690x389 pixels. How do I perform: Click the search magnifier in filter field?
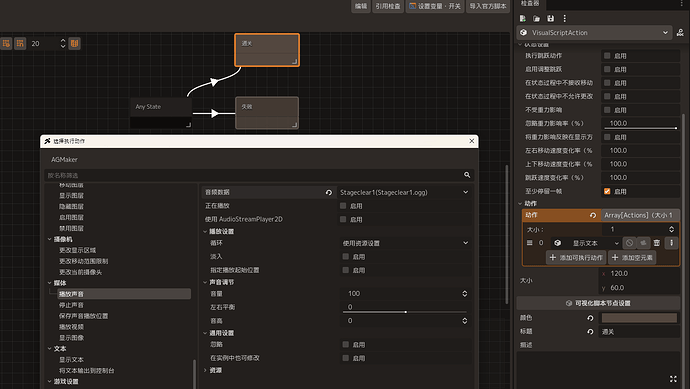(x=467, y=175)
